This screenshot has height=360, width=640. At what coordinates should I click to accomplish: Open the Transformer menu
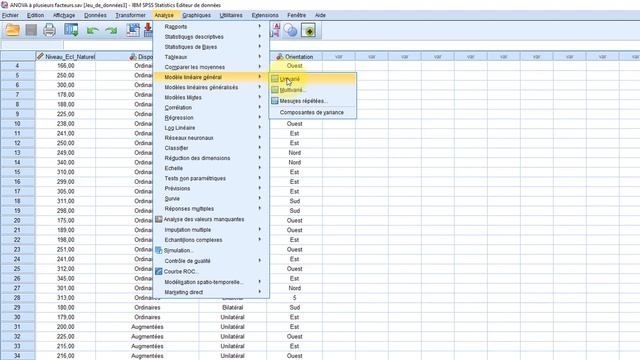[x=130, y=15]
